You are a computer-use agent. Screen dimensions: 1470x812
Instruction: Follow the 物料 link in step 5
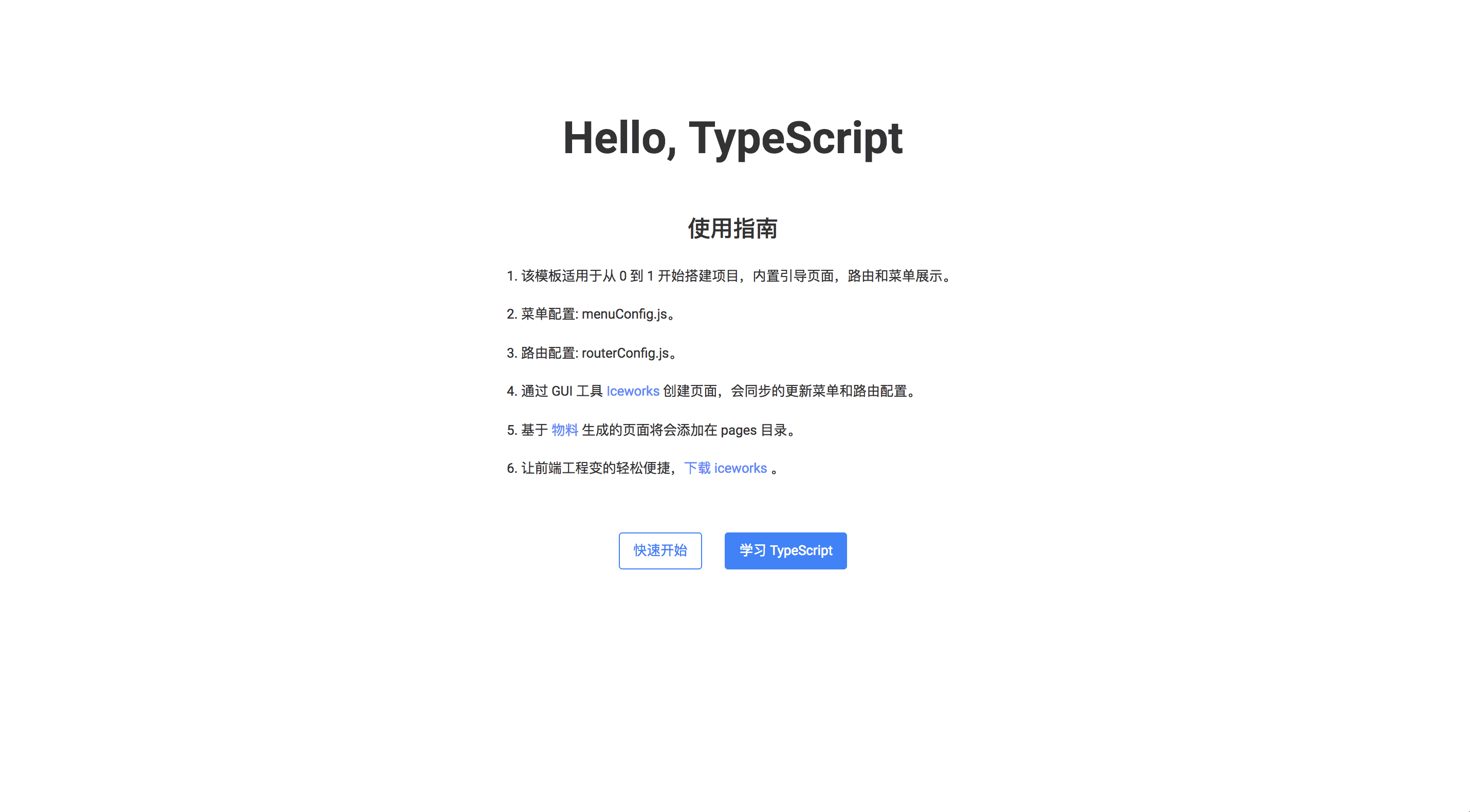[x=564, y=430]
